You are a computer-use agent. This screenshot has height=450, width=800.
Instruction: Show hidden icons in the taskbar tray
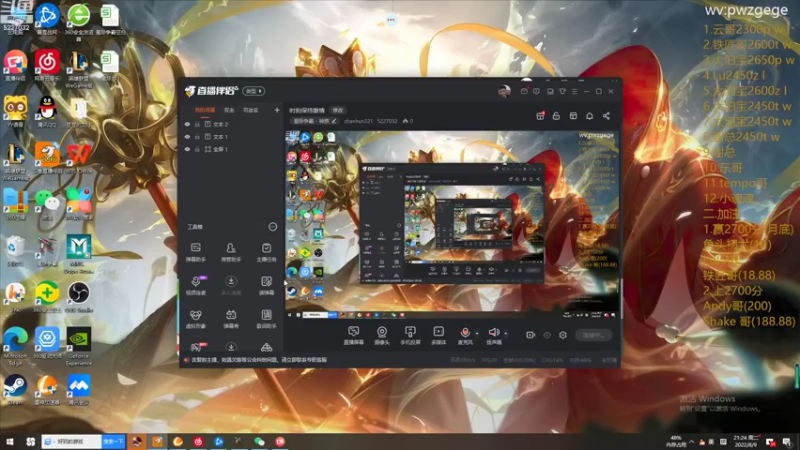(691, 442)
